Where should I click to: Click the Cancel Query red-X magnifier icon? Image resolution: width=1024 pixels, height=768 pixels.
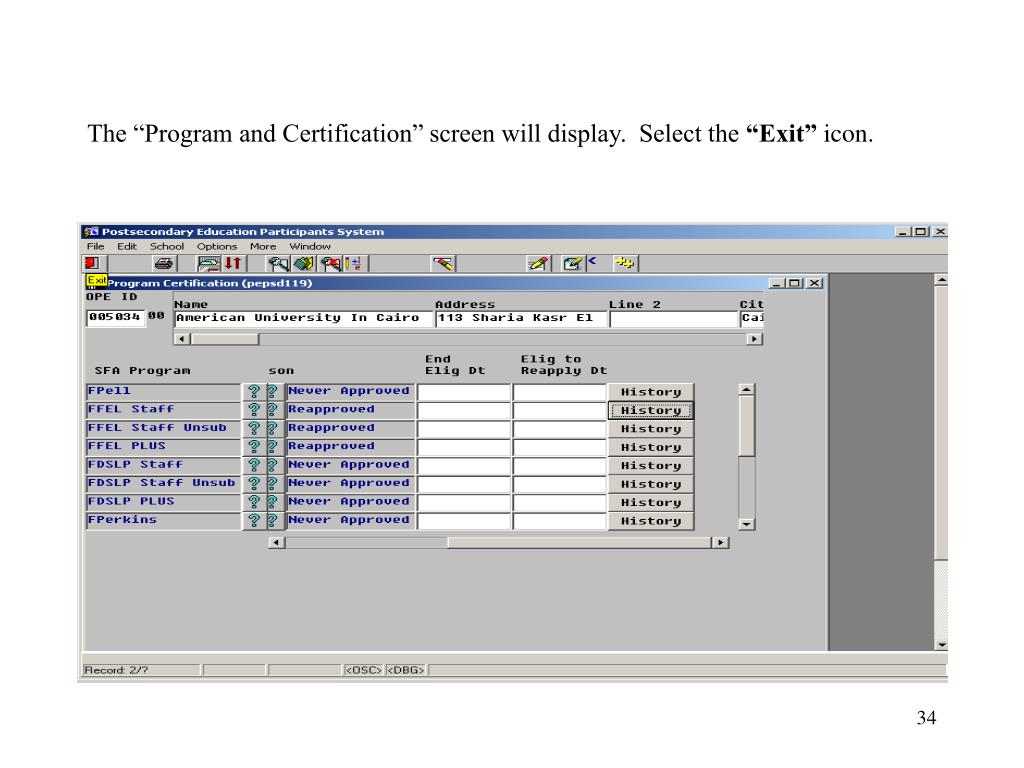[x=331, y=263]
